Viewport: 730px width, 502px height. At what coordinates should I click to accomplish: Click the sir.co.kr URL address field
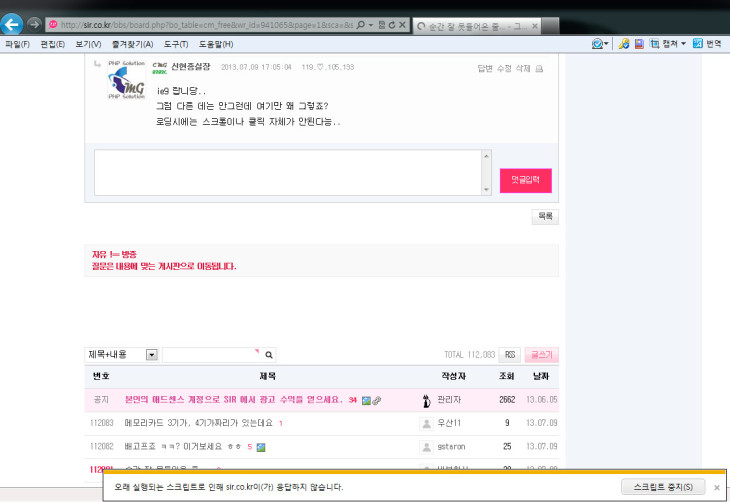tap(206, 25)
